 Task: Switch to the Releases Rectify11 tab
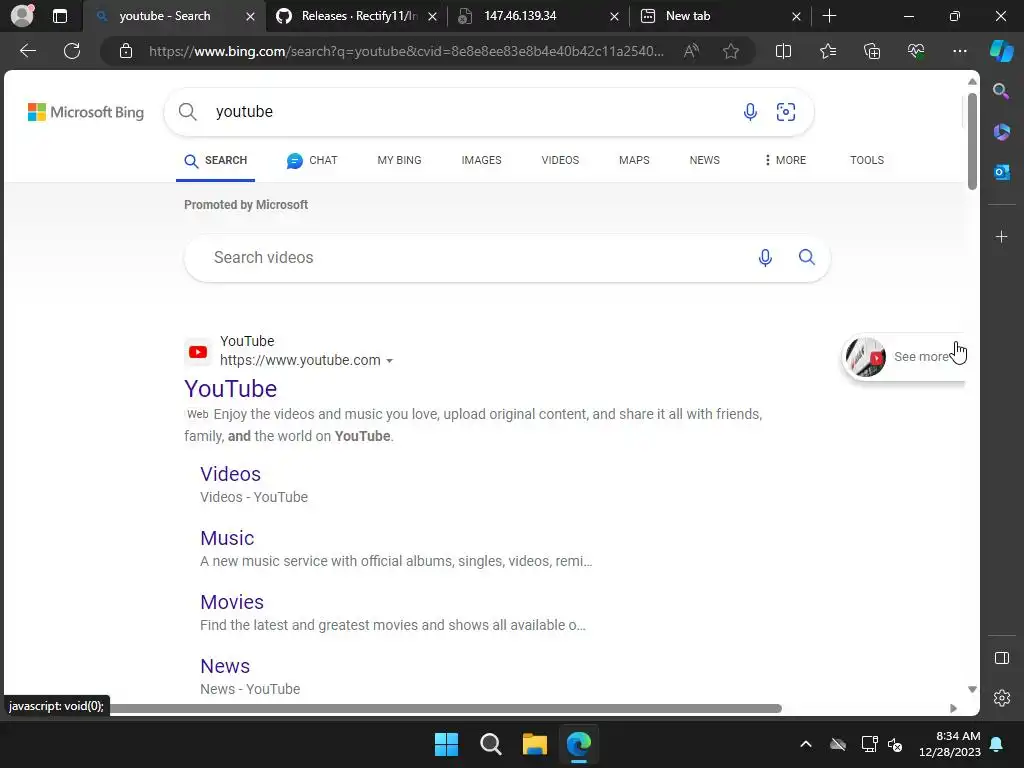point(356,16)
